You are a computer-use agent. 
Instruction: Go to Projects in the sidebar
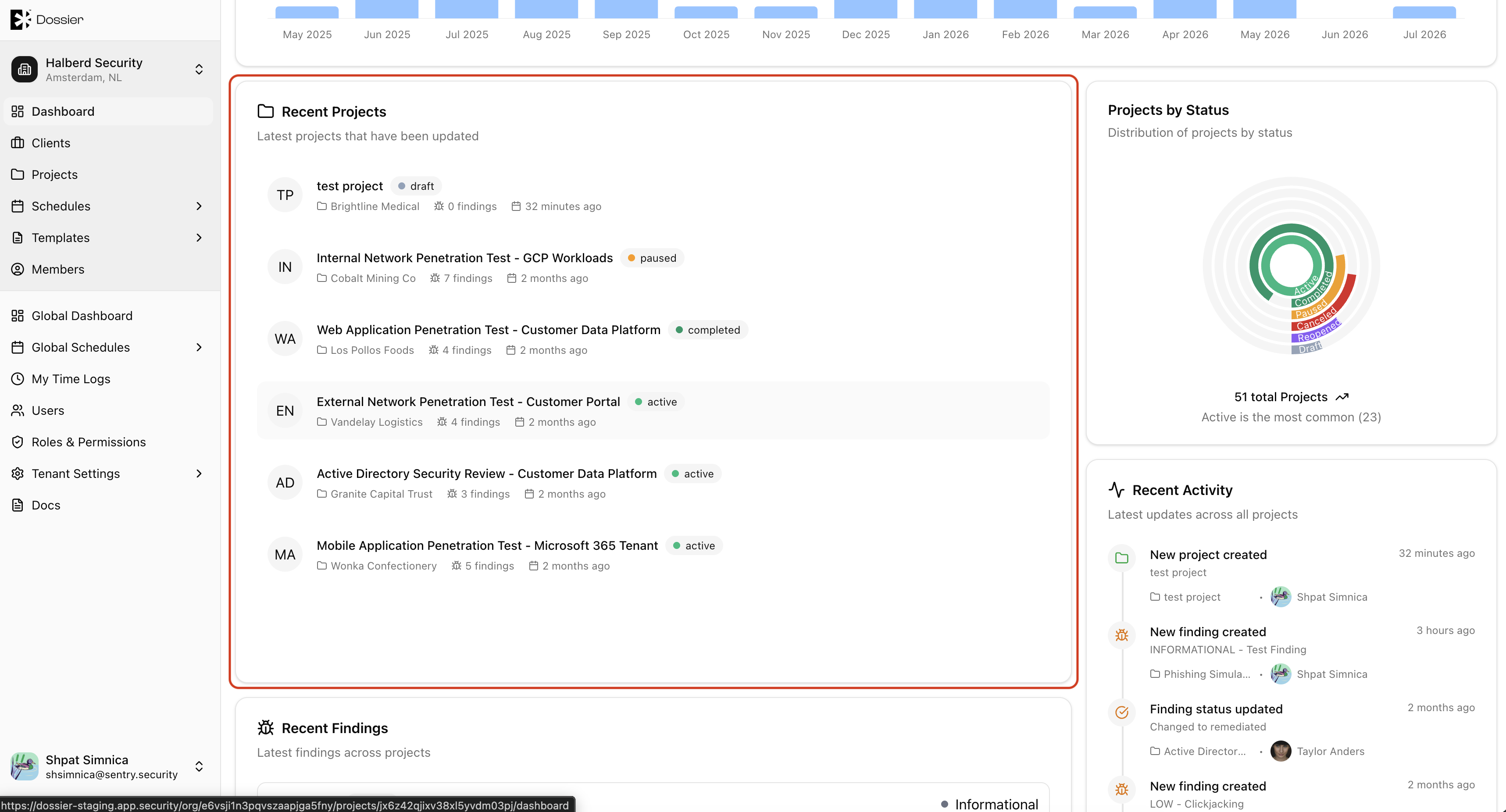coord(109,174)
